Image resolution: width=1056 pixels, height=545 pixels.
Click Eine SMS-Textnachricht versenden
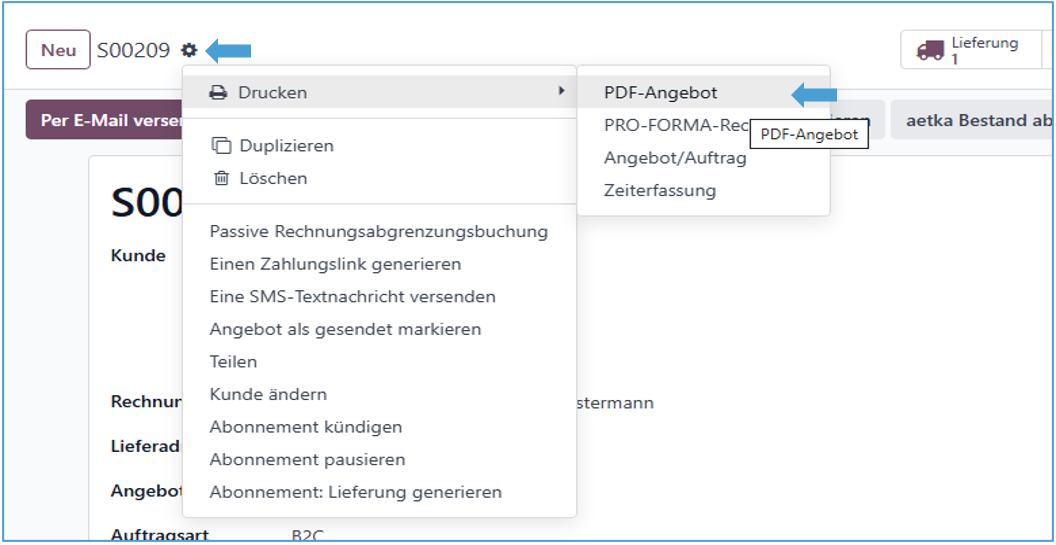[x=352, y=297]
